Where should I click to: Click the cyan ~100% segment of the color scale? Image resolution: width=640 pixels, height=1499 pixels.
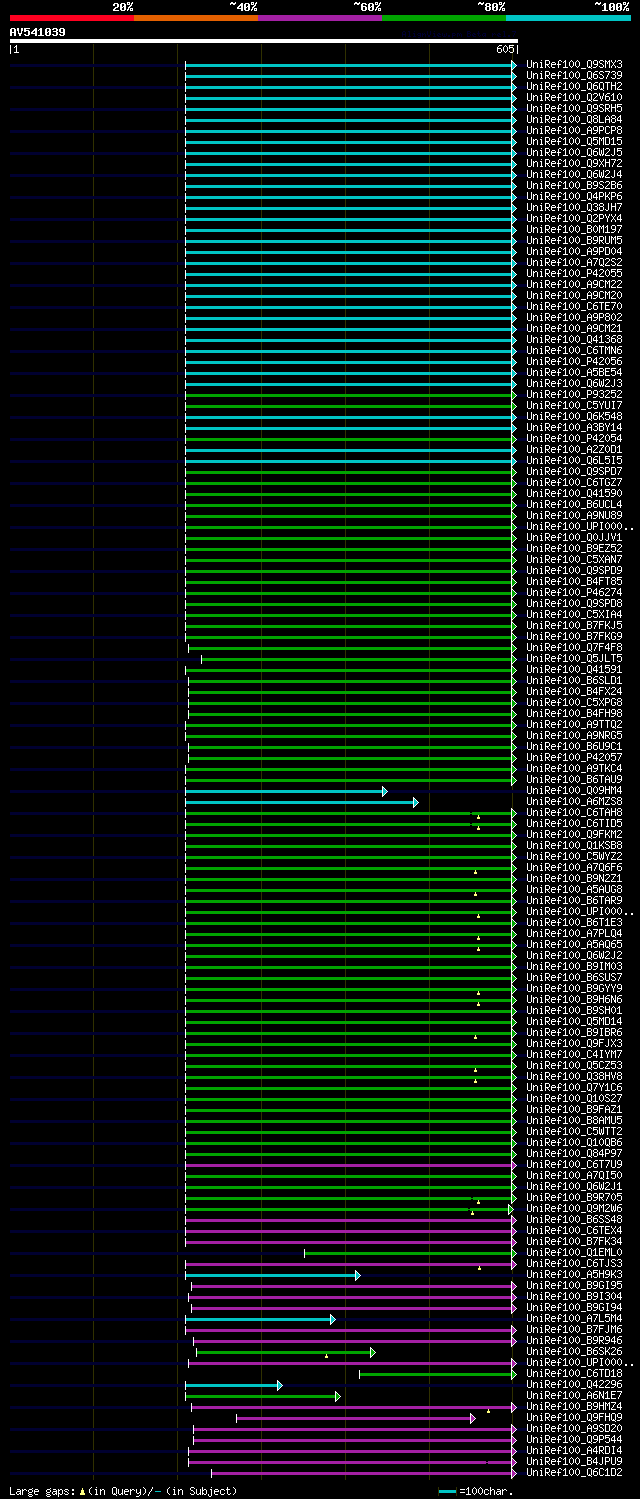pos(568,18)
